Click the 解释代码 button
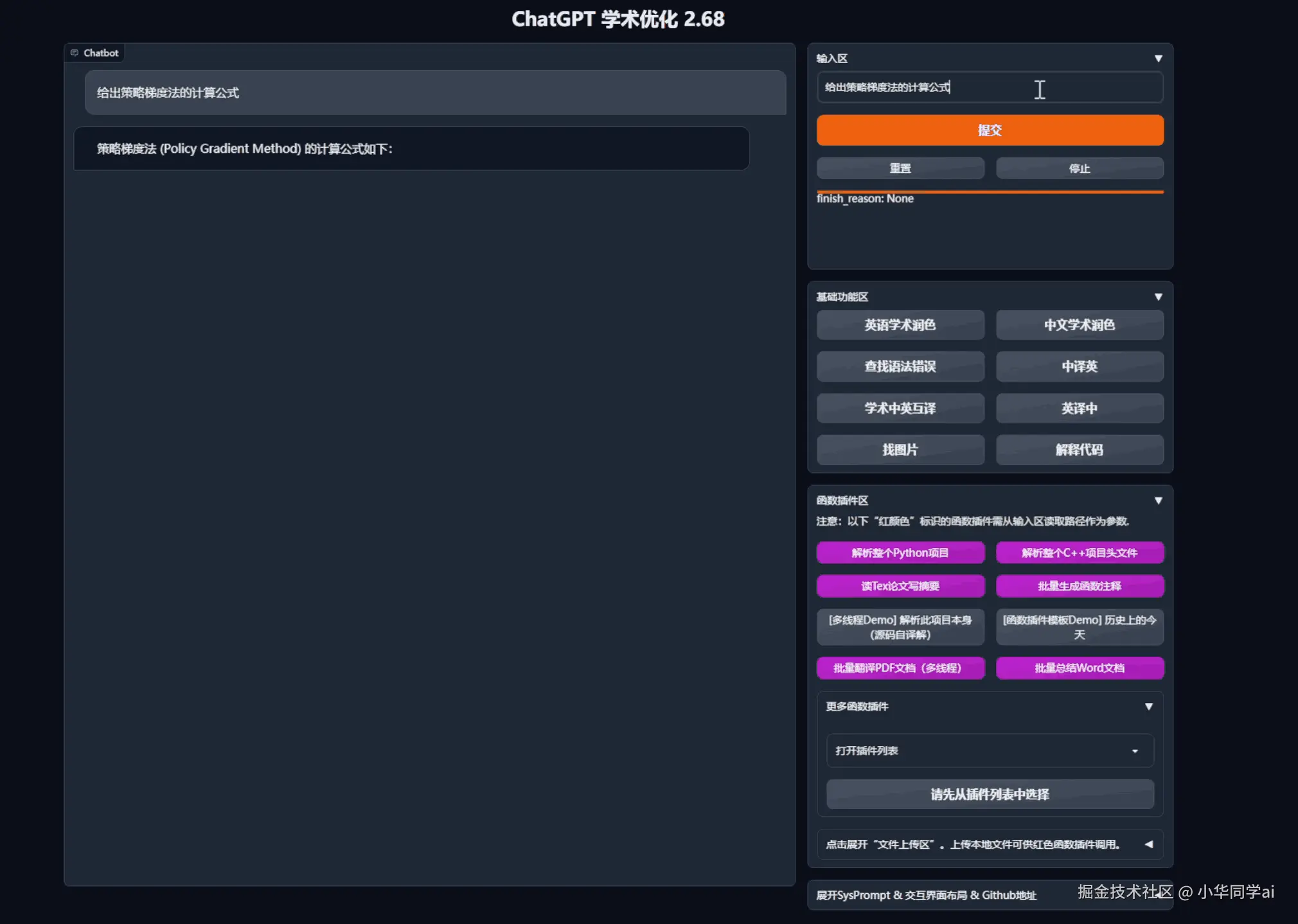This screenshot has height=924, width=1298. tap(1080, 450)
